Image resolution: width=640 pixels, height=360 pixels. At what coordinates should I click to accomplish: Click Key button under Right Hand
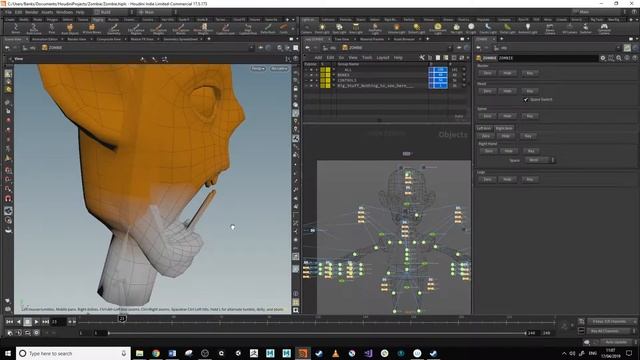[531, 151]
